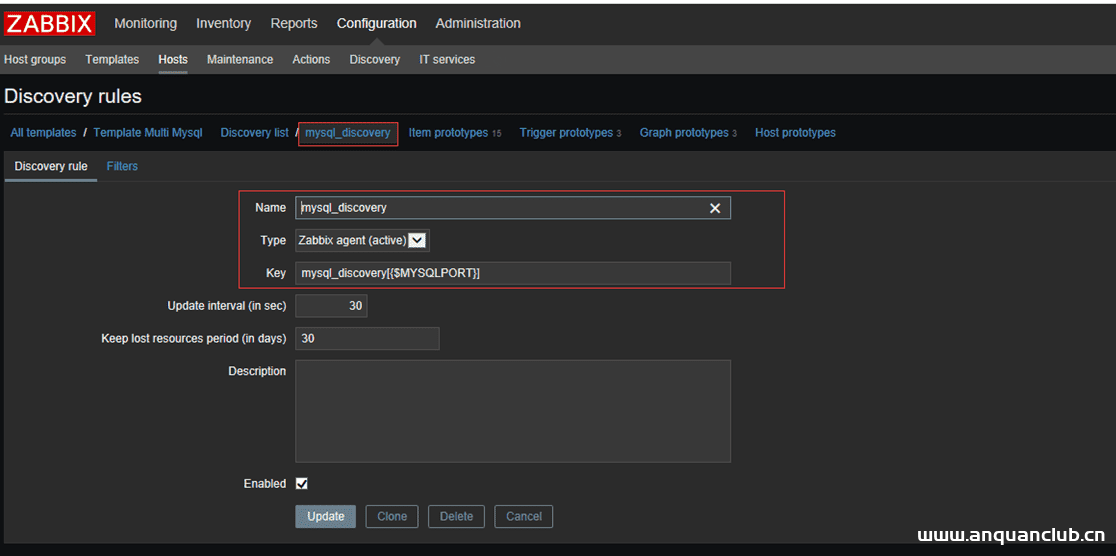Click the Delete button
The height and width of the screenshot is (556, 1116).
(456, 516)
